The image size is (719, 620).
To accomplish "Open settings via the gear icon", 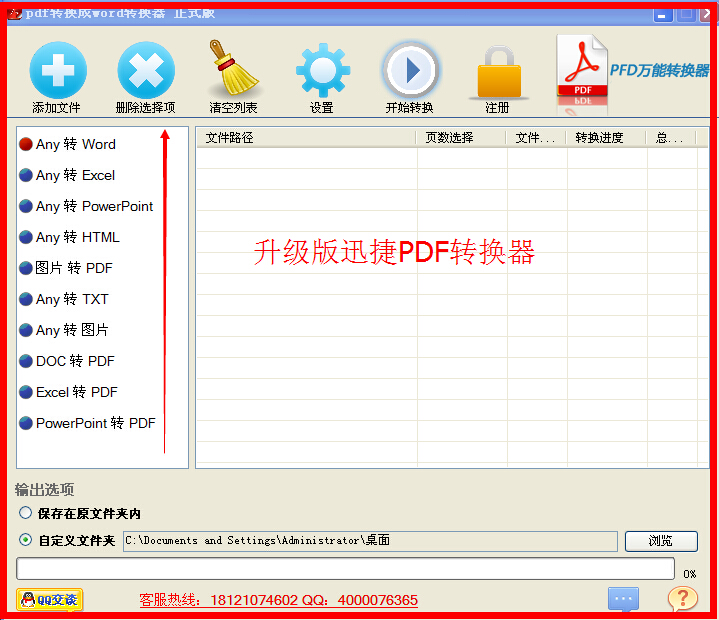I will pyautogui.click(x=323, y=70).
